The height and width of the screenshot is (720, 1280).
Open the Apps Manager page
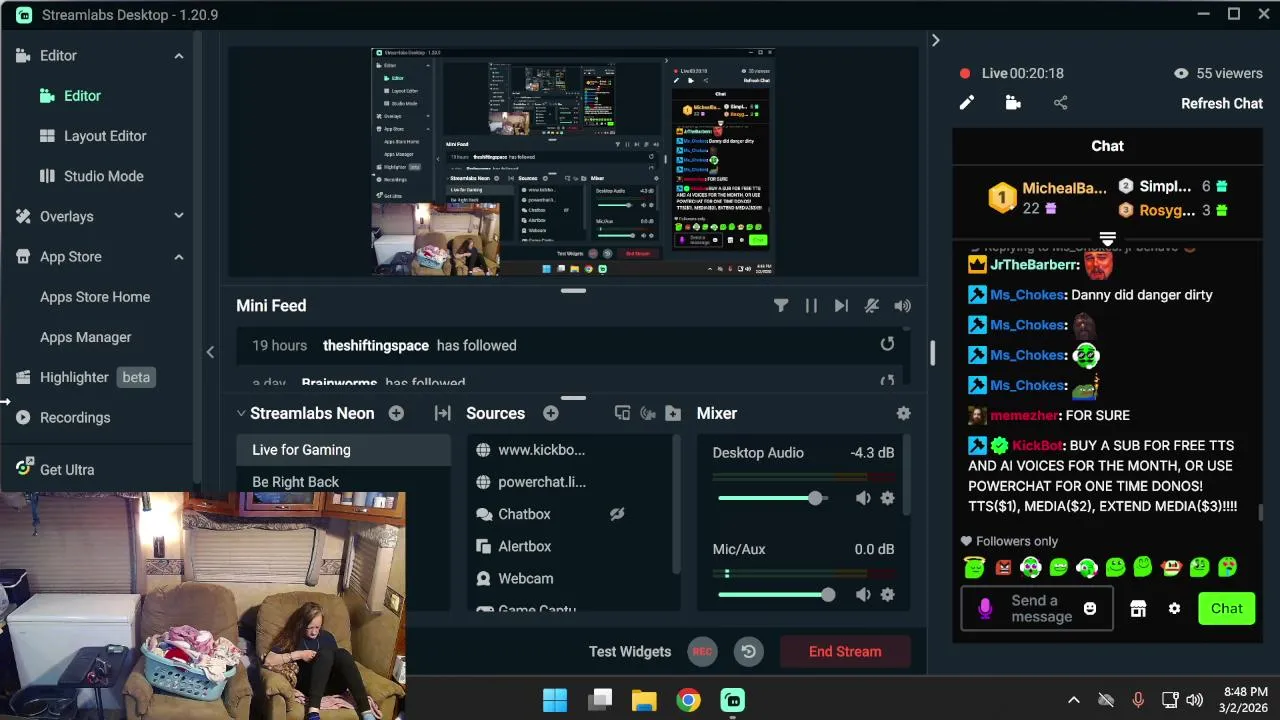pyautogui.click(x=86, y=337)
